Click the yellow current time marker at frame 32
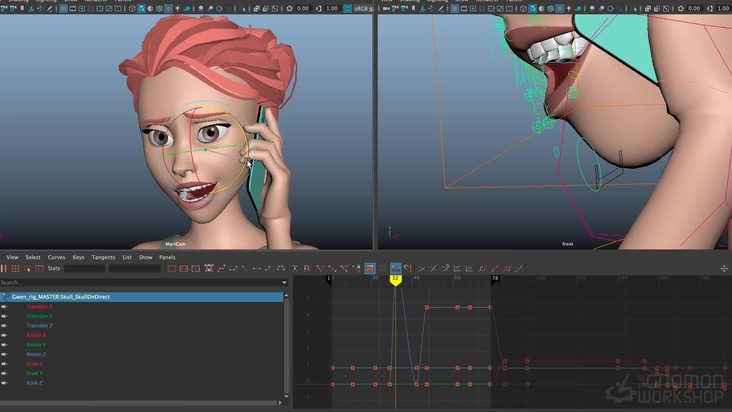 coord(396,279)
